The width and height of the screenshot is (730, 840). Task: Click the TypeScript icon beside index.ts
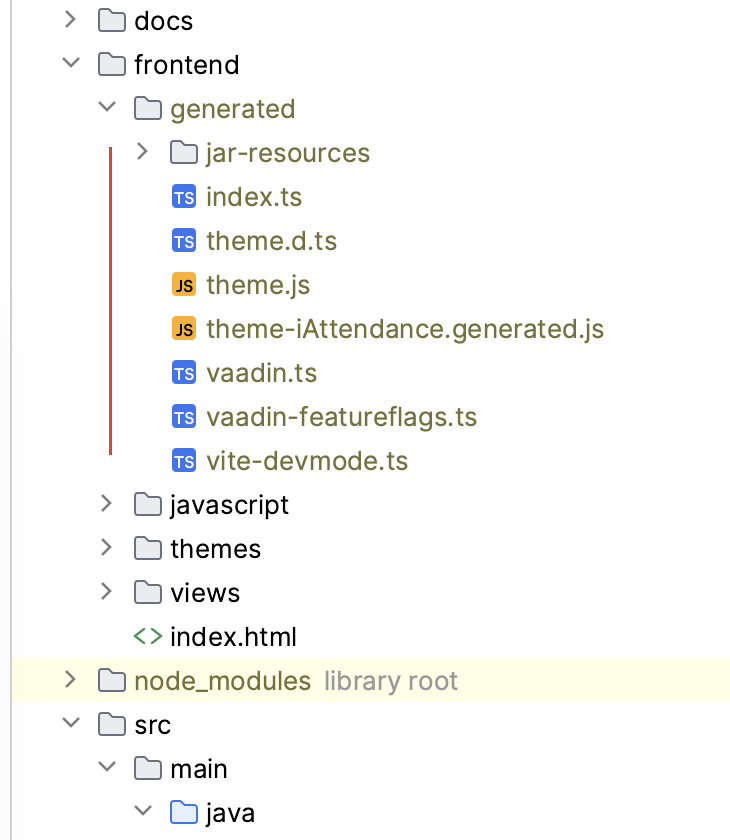click(x=184, y=197)
